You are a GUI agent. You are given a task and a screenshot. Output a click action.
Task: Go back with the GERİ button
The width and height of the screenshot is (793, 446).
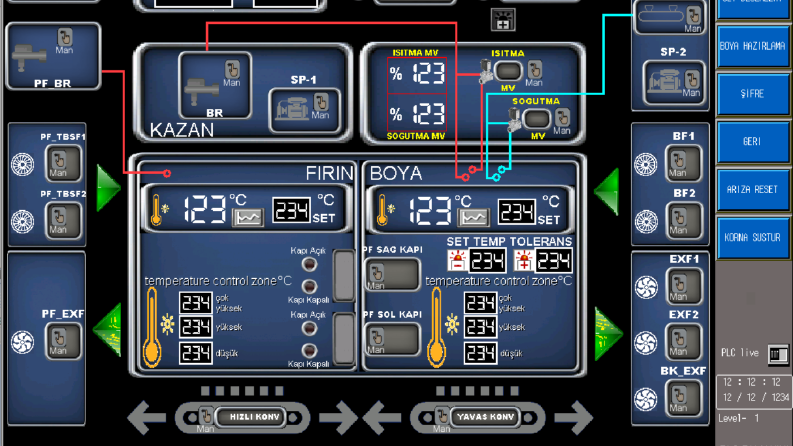coord(752,142)
